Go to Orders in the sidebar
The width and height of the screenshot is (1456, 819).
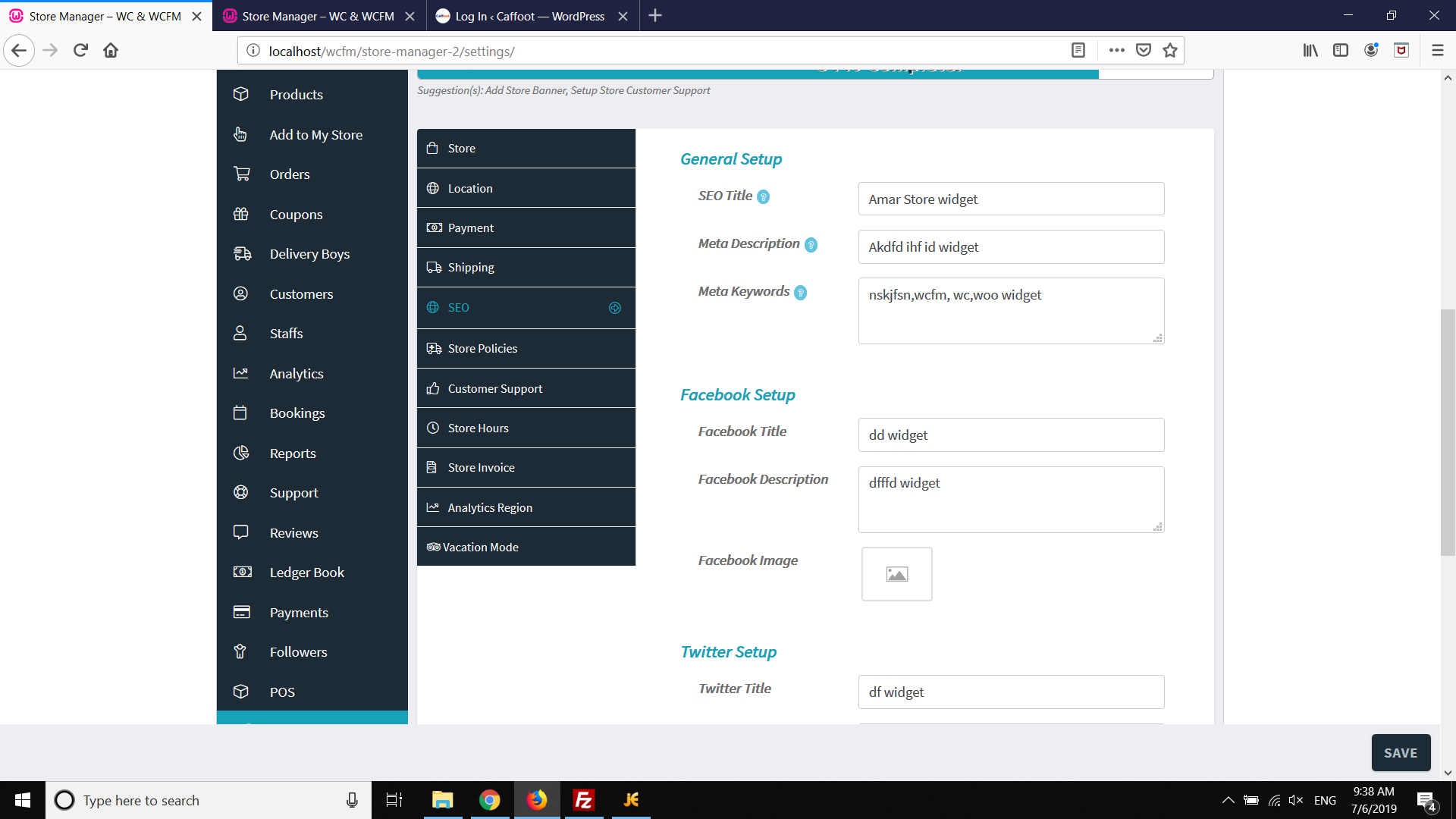(290, 174)
